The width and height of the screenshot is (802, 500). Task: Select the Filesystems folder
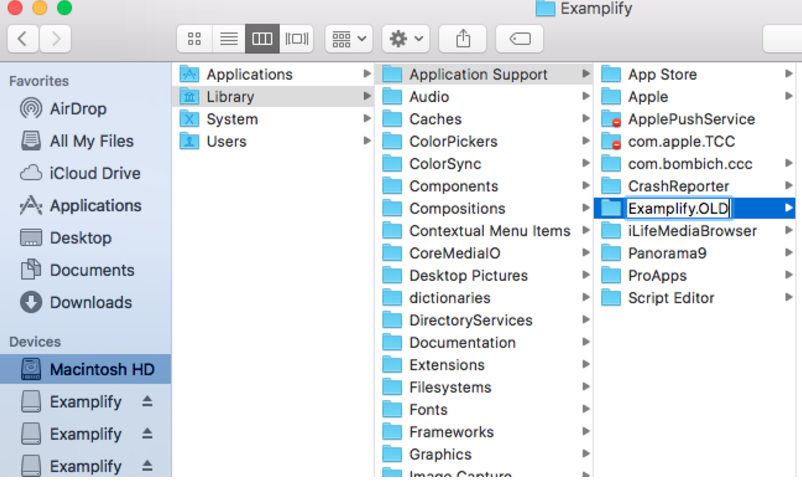point(485,388)
